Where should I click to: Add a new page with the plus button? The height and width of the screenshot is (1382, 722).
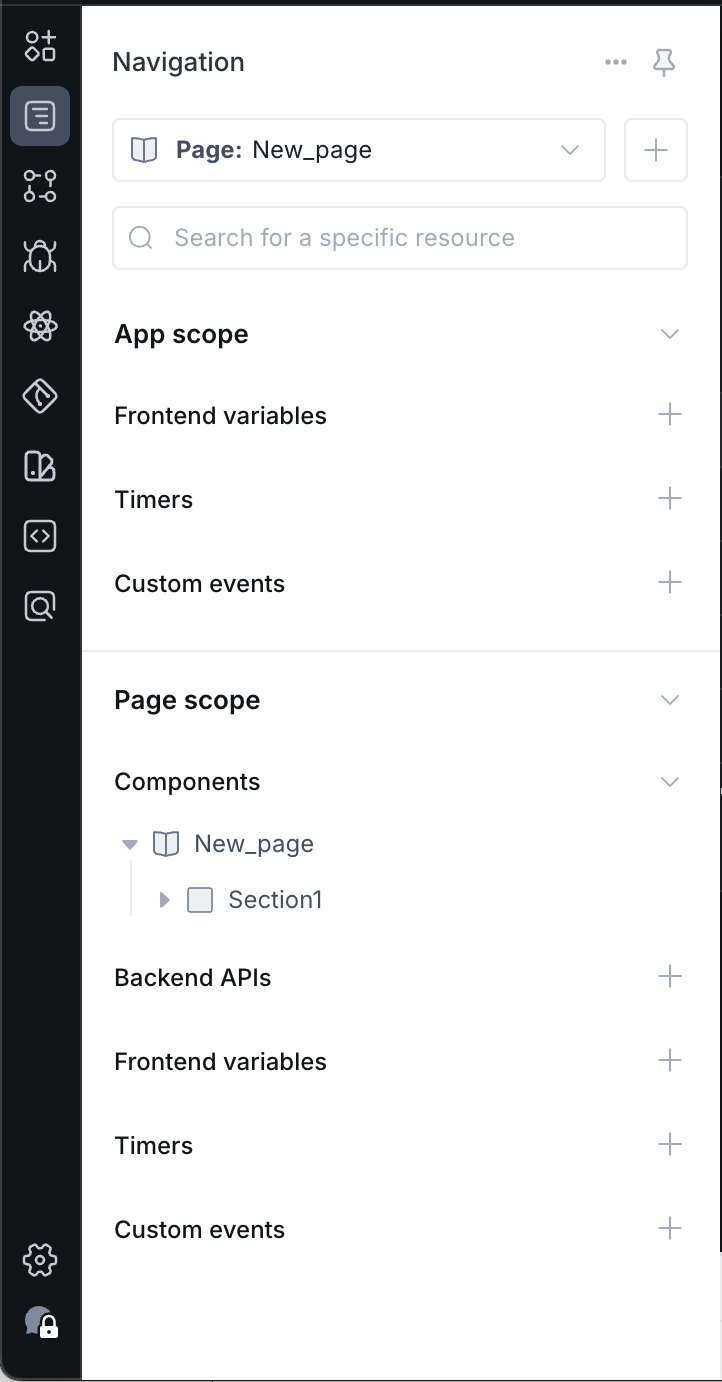pyautogui.click(x=656, y=149)
